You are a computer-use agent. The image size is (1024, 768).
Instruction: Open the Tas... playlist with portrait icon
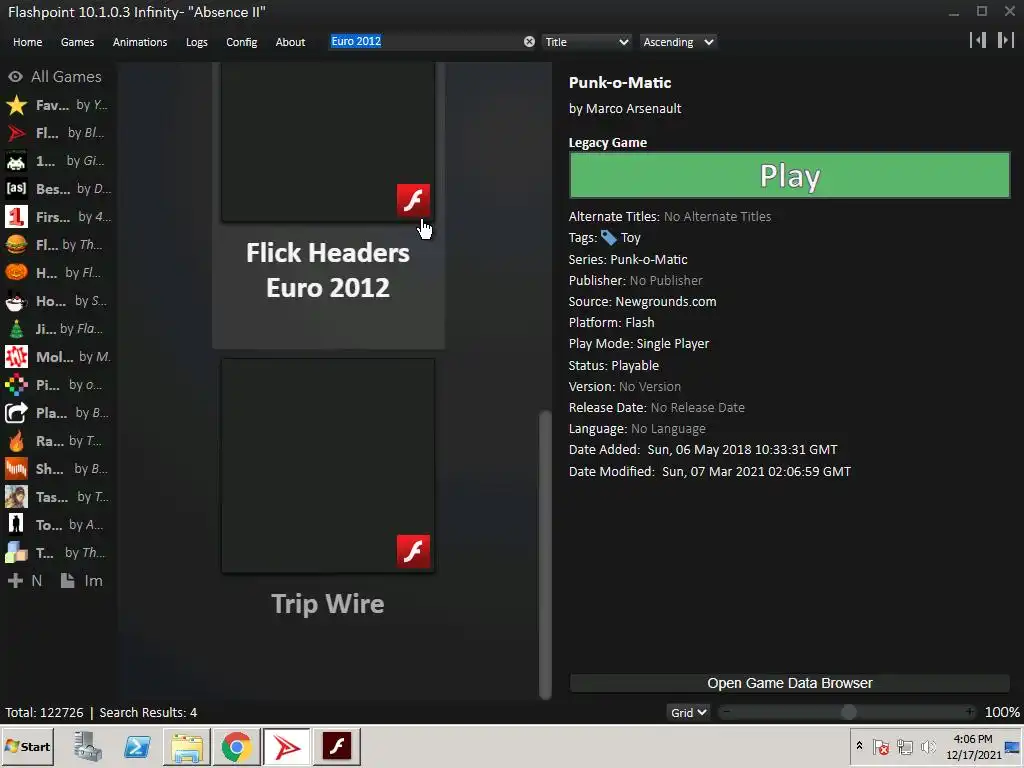[x=57, y=497]
